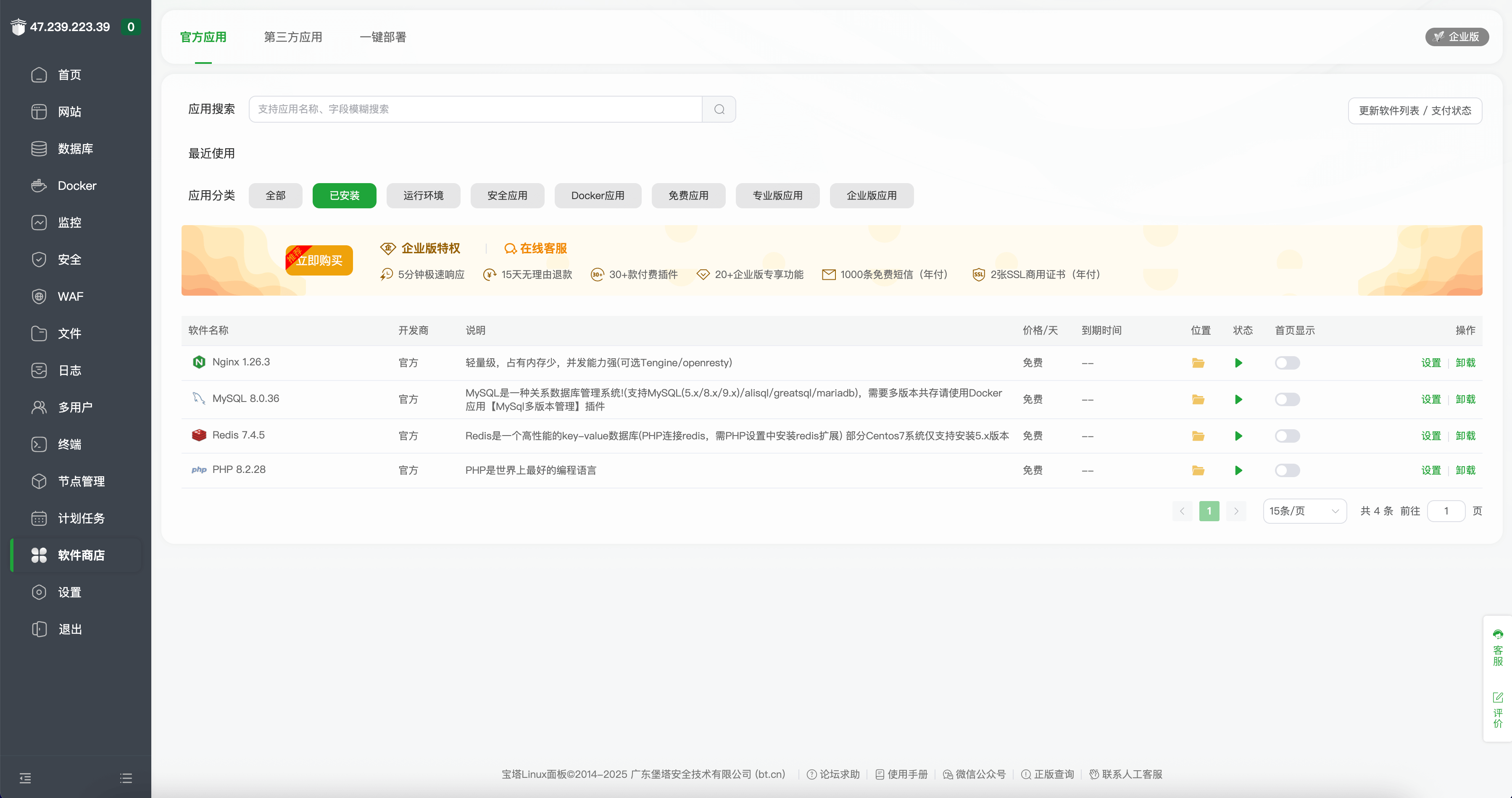Click MySQL green play status icon
The image size is (1512, 798).
click(x=1238, y=399)
